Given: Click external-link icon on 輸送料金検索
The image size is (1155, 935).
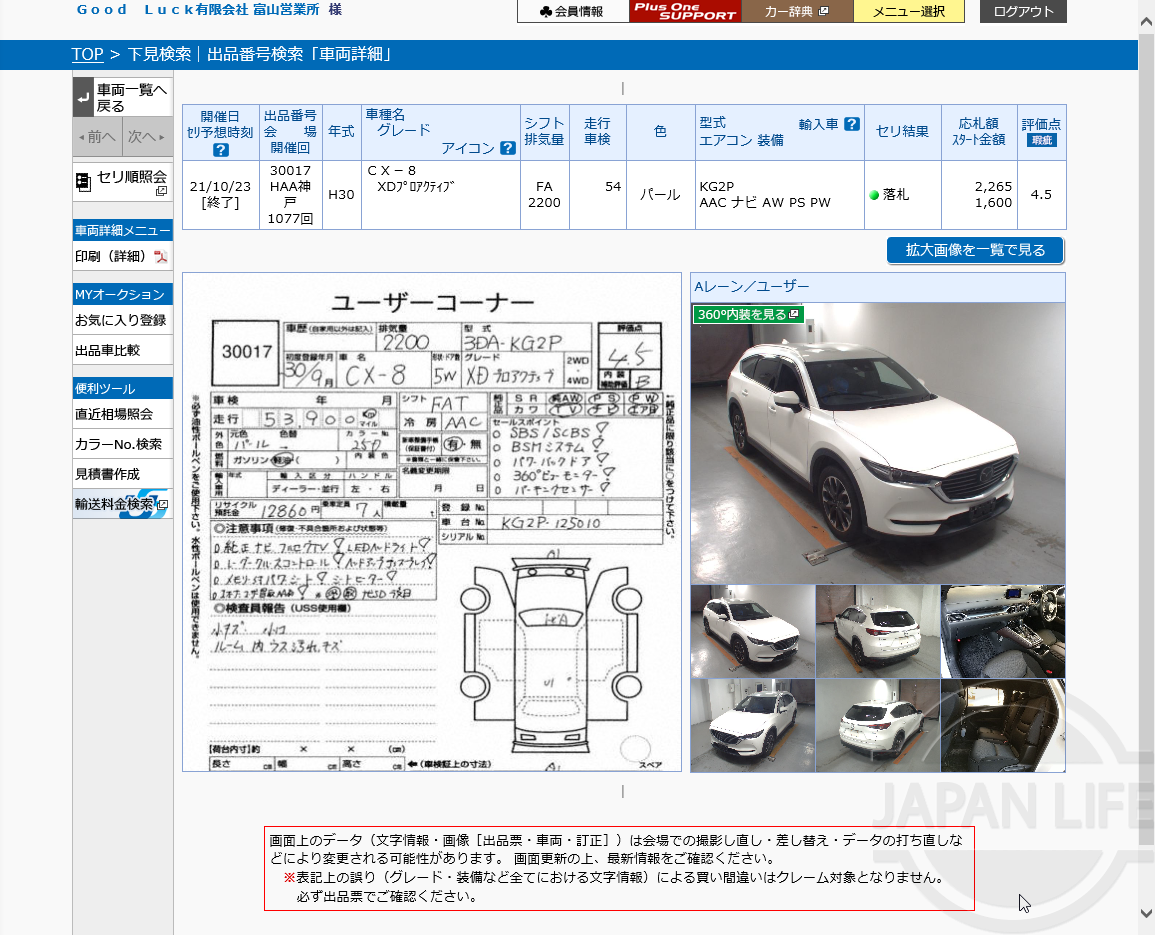Looking at the screenshot, I should [164, 503].
